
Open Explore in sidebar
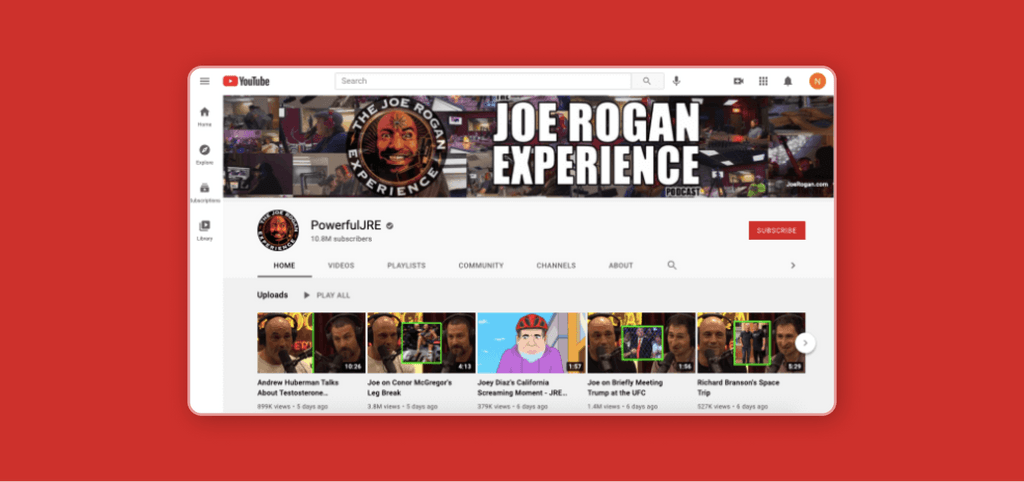[204, 155]
